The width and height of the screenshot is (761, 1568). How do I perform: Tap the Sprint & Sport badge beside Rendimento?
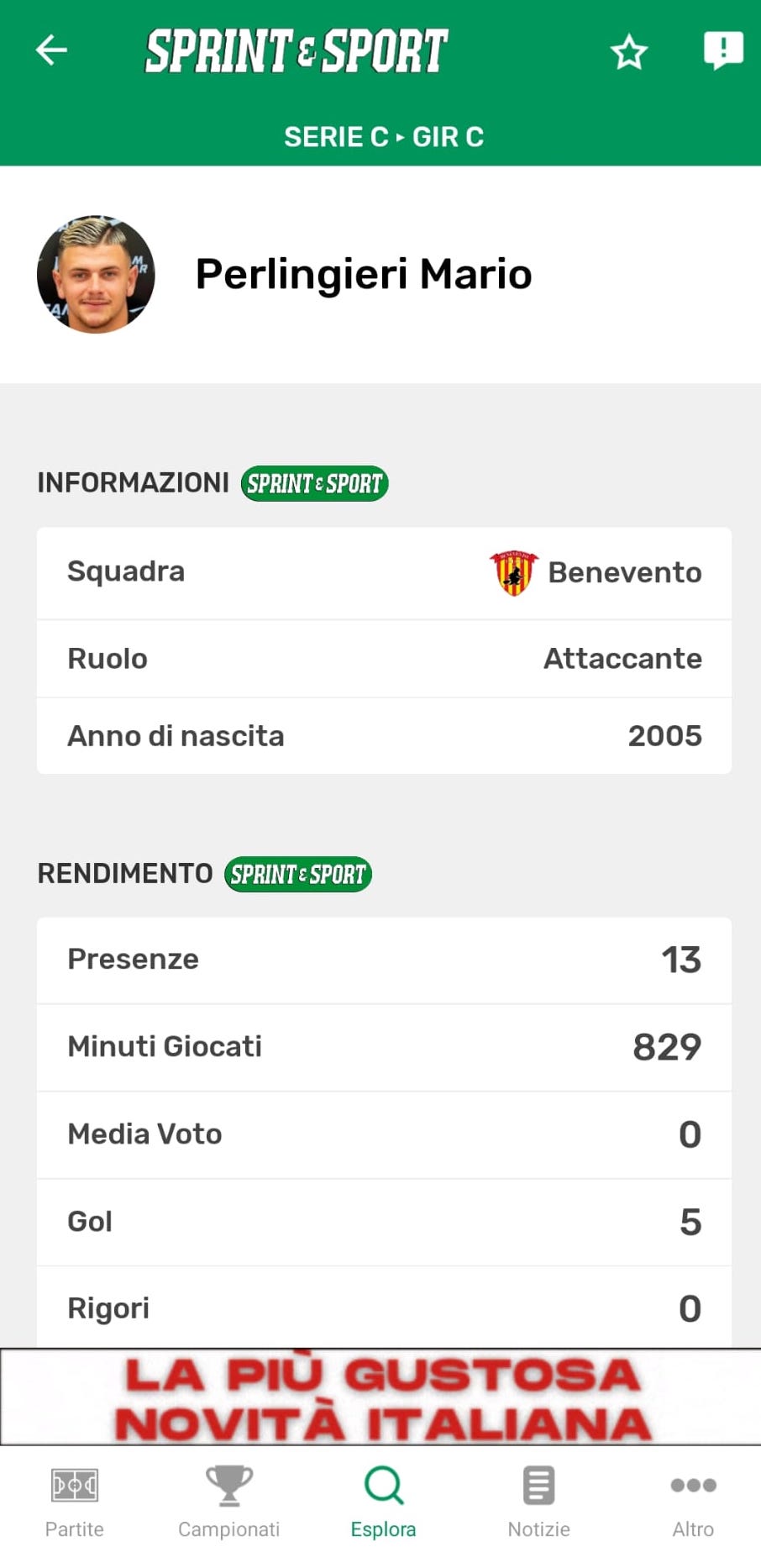[297, 874]
